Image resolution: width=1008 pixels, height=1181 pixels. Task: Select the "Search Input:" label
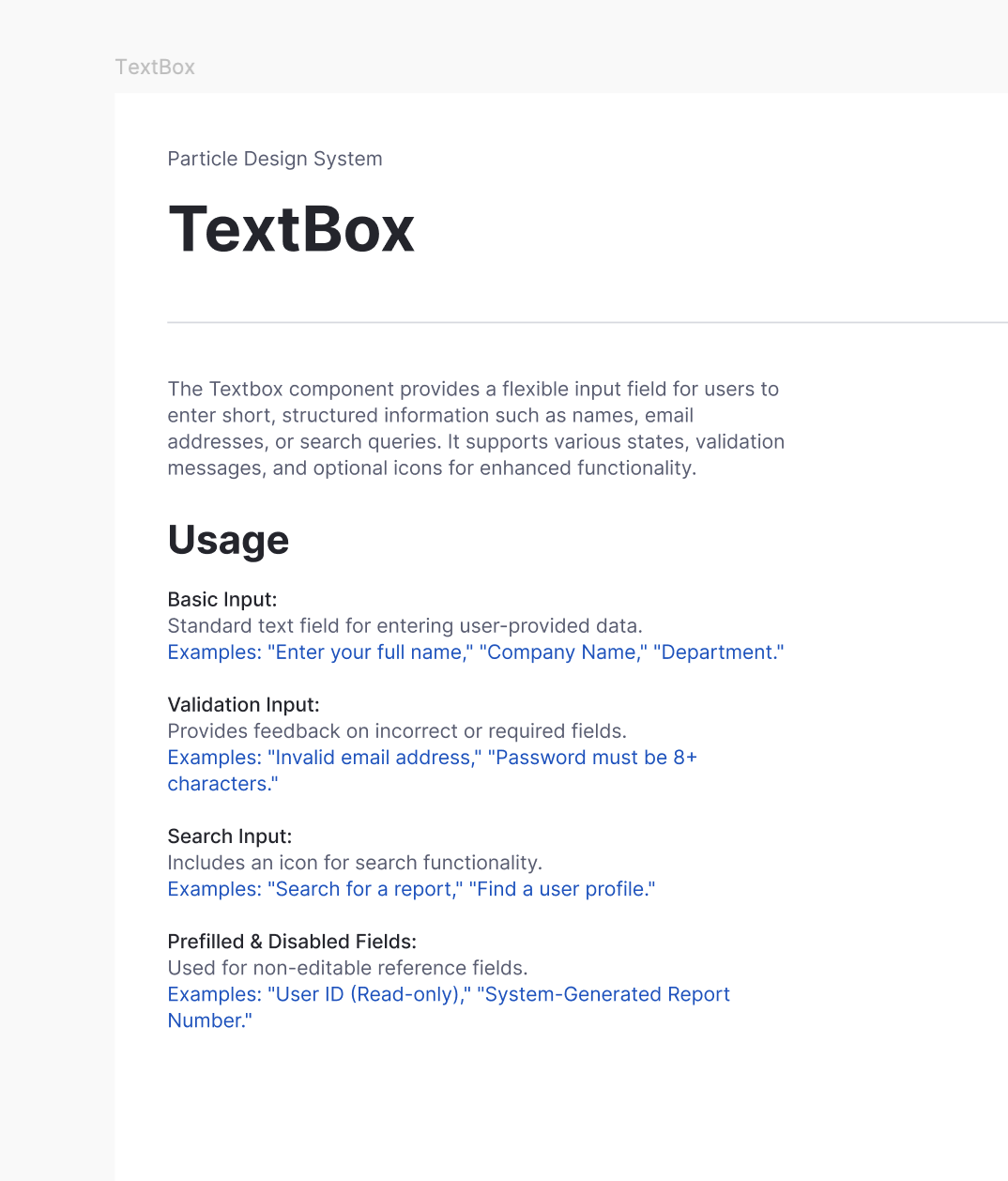[x=230, y=836]
